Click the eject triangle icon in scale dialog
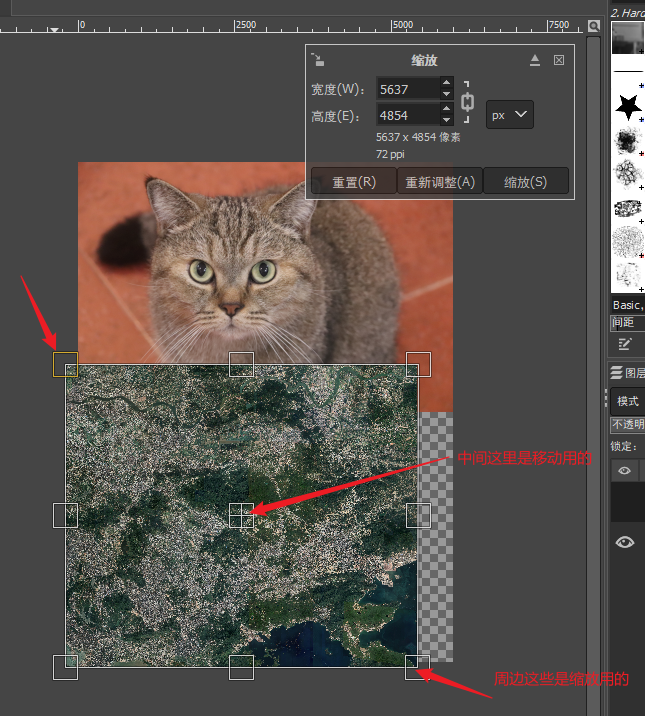 point(535,60)
